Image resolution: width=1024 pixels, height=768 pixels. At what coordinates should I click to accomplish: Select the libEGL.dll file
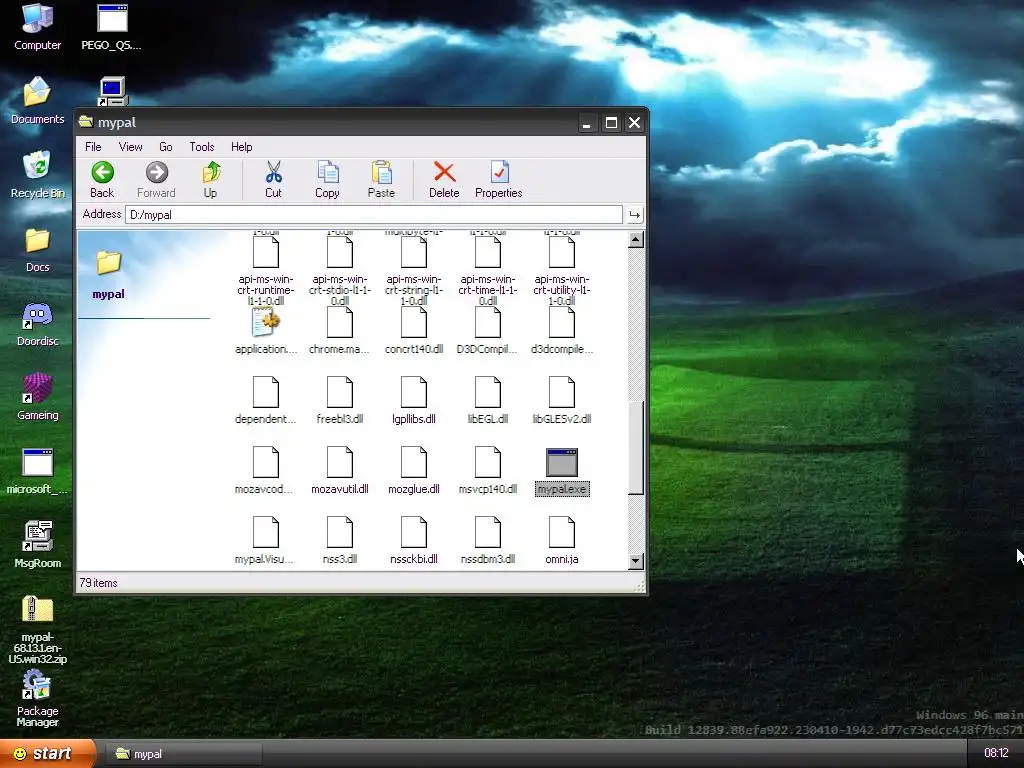(x=488, y=401)
